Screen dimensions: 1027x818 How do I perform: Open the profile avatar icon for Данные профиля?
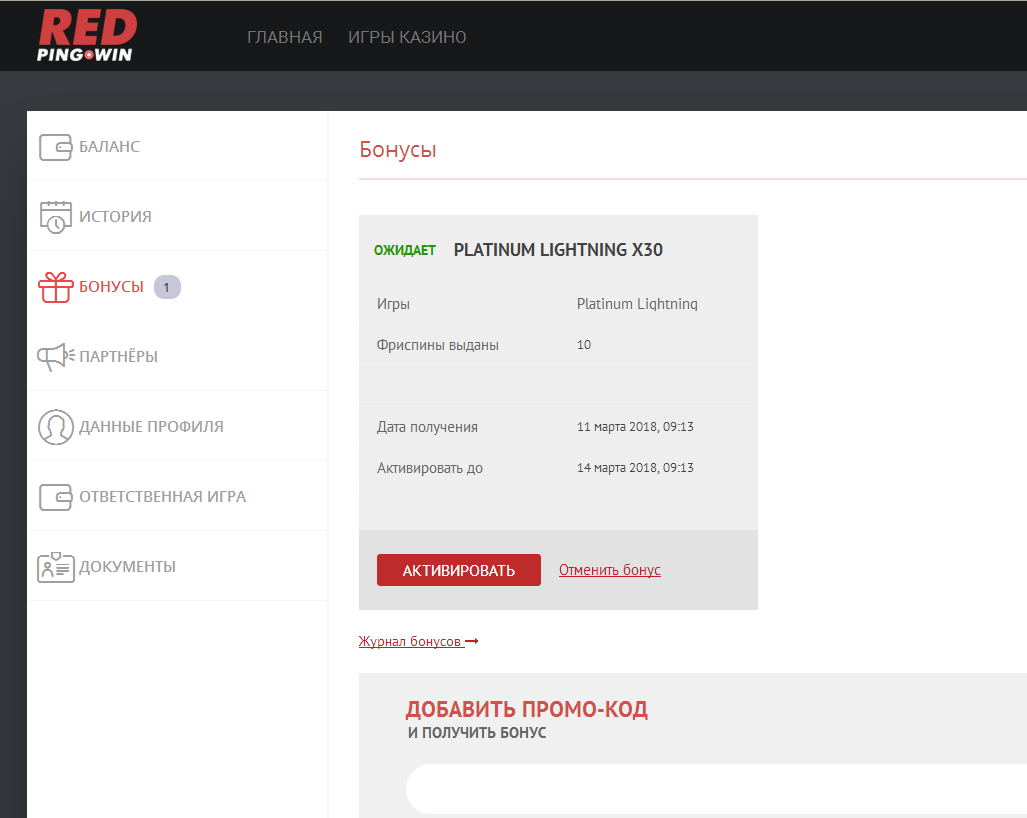55,427
